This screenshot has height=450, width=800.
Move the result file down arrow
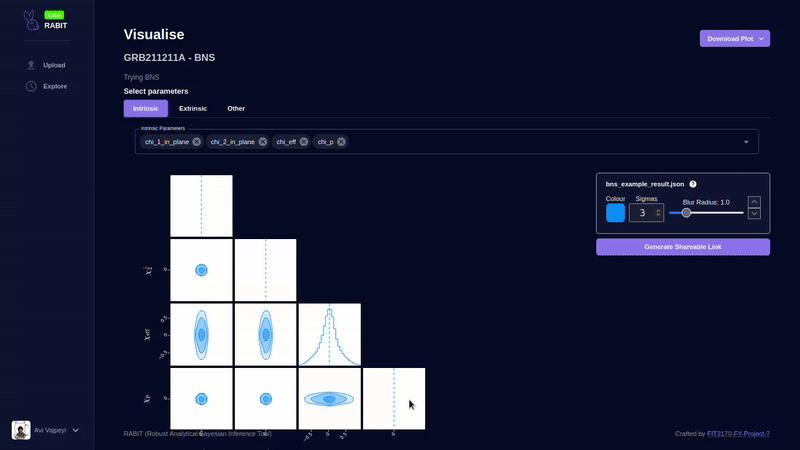point(754,213)
